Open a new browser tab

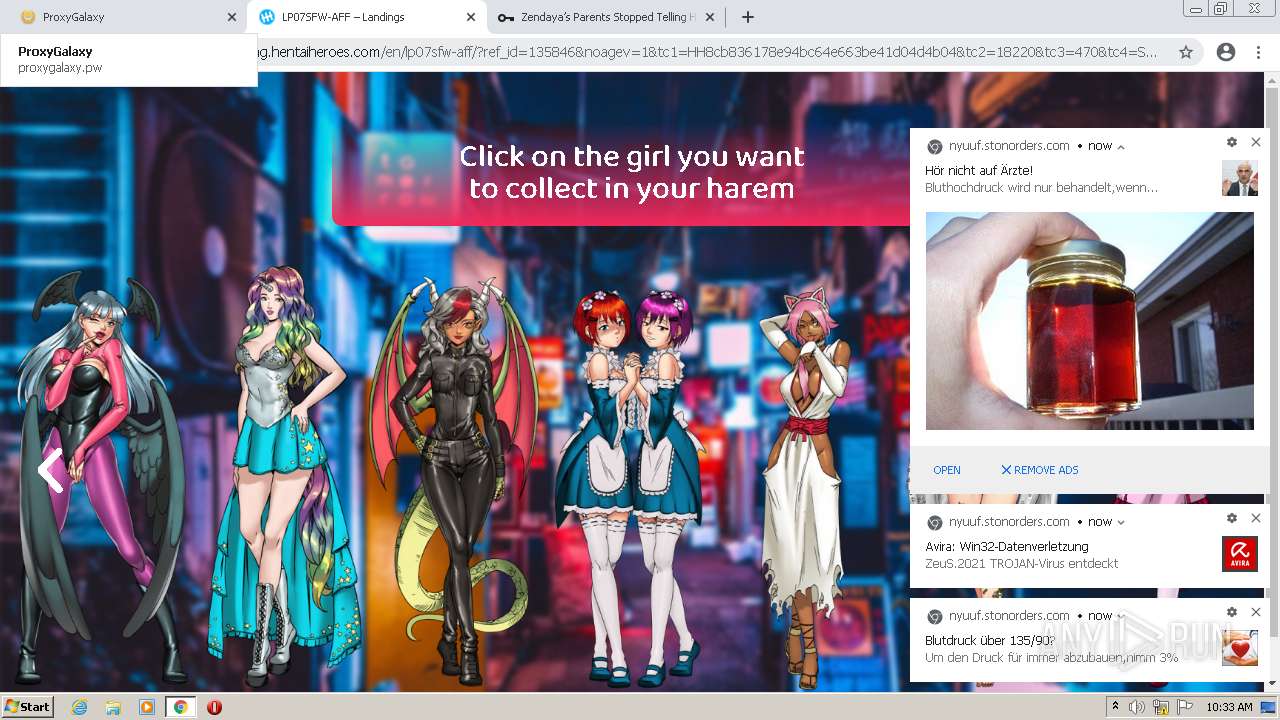click(748, 17)
